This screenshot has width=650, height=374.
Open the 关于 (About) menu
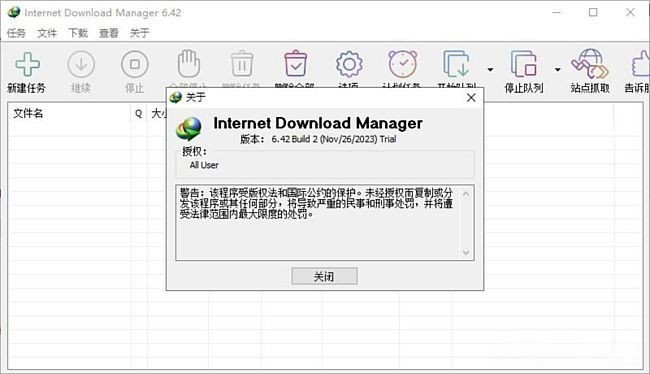[139, 33]
